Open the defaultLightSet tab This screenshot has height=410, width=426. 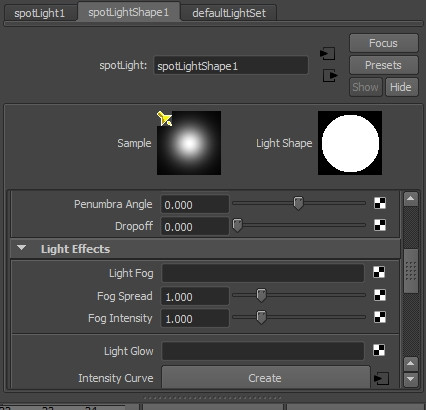pos(229,13)
